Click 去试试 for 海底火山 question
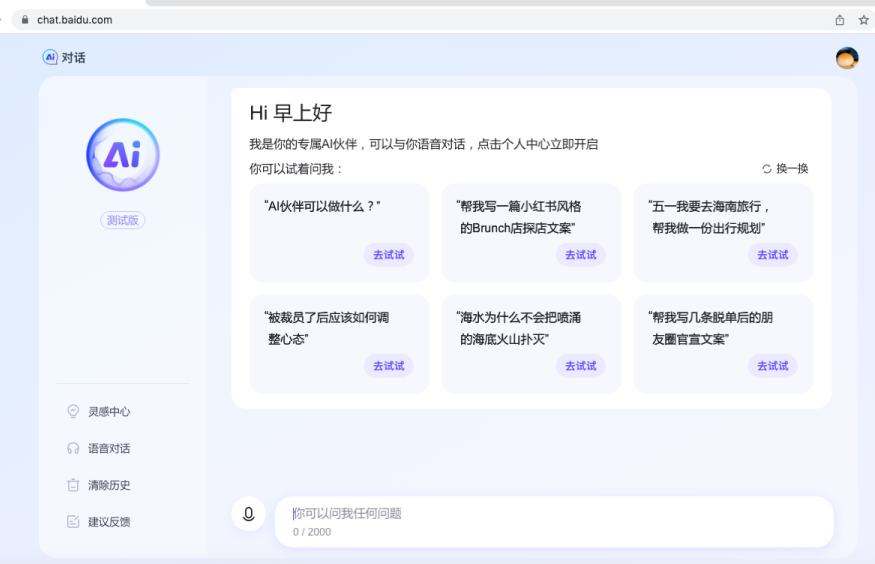Screen dimensions: 875x564 (x=580, y=366)
